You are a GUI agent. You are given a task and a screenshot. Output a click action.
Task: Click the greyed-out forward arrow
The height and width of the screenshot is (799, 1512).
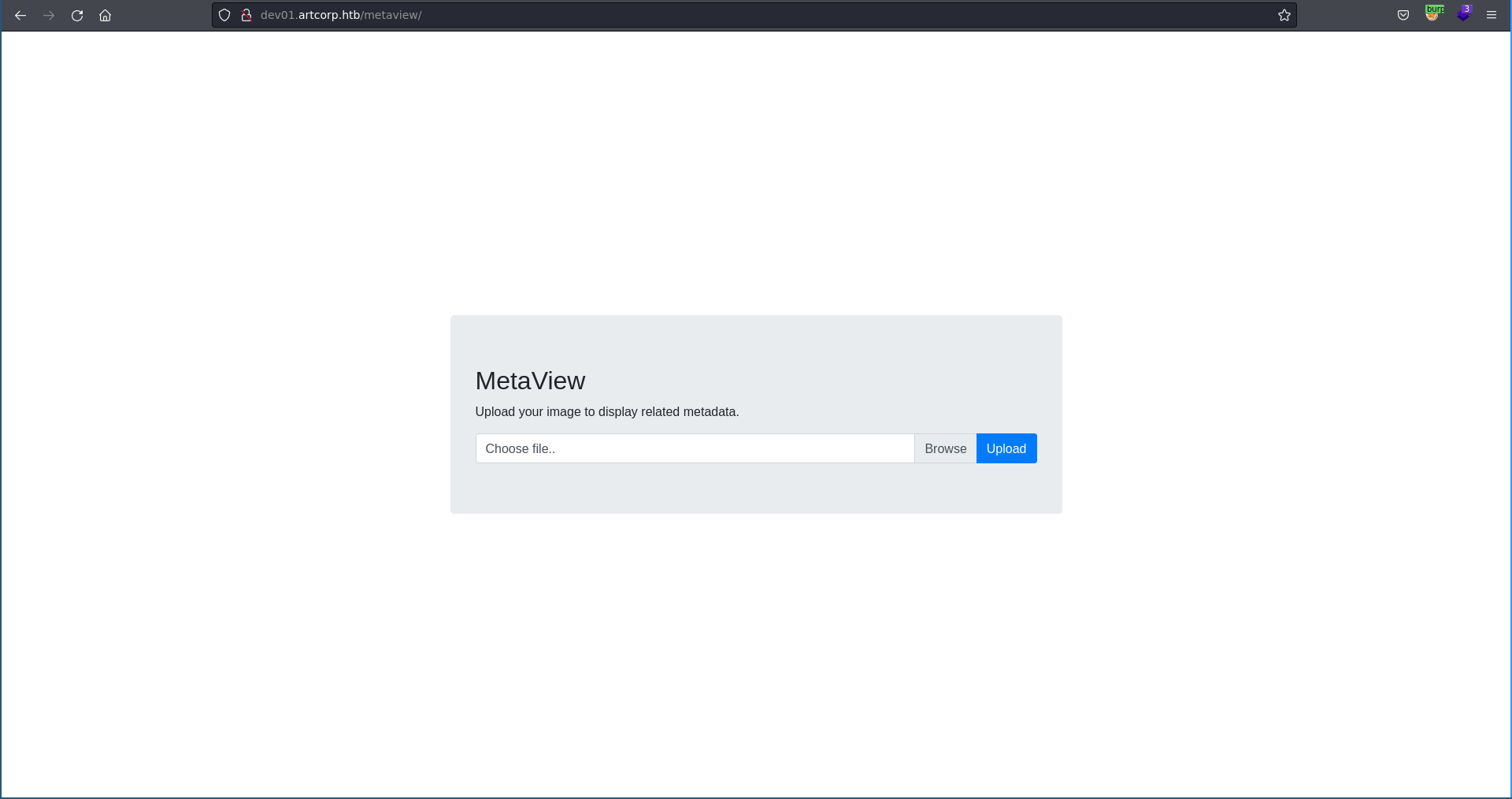click(49, 15)
